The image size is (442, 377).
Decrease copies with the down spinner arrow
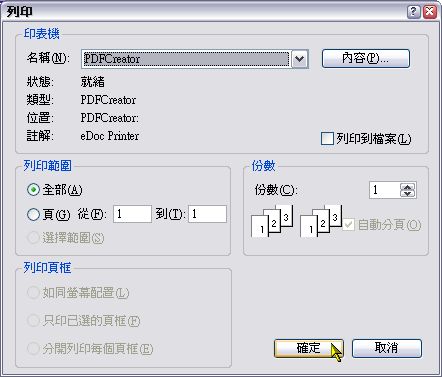click(408, 194)
